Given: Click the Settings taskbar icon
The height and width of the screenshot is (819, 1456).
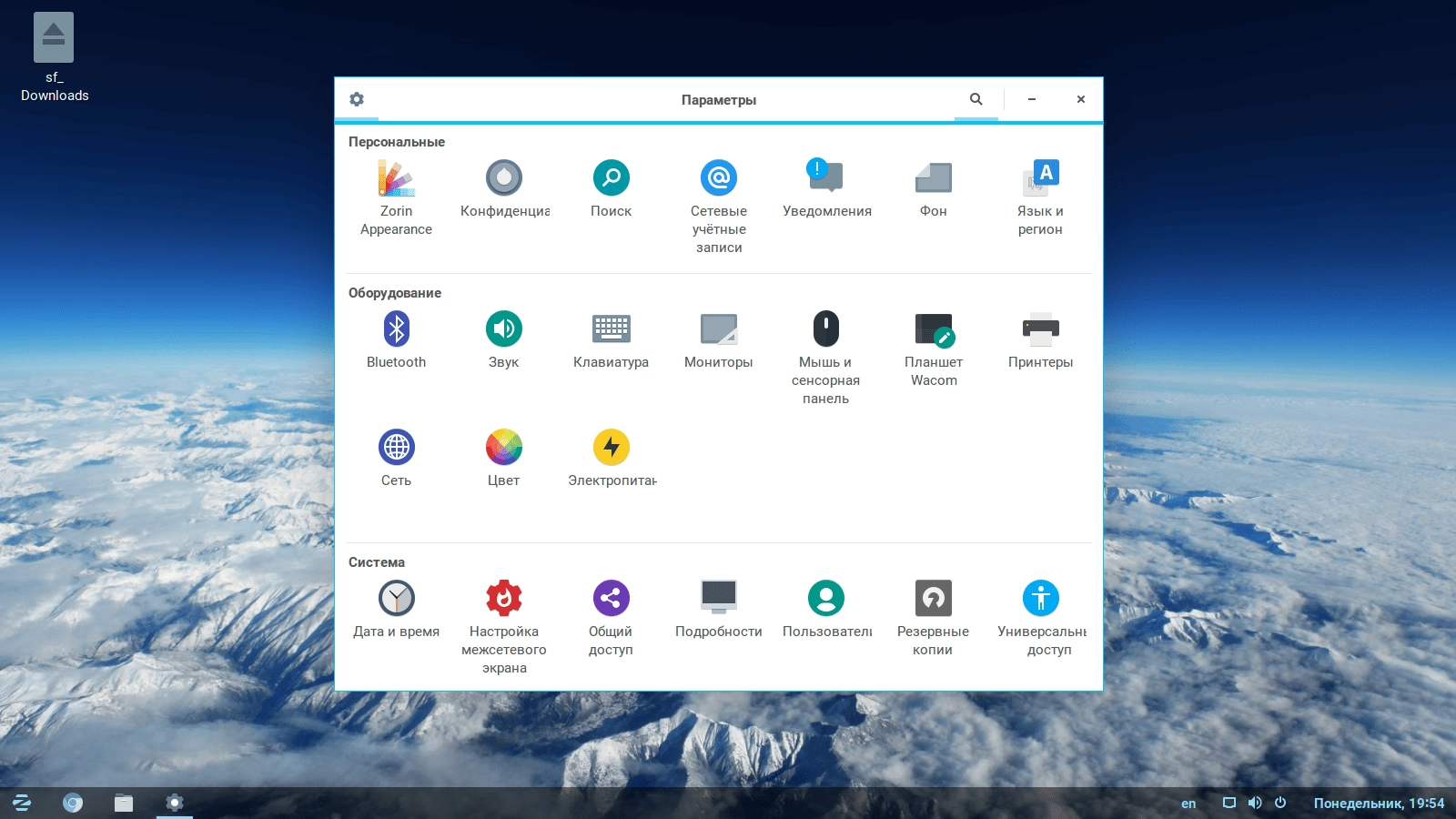Looking at the screenshot, I should tap(175, 803).
